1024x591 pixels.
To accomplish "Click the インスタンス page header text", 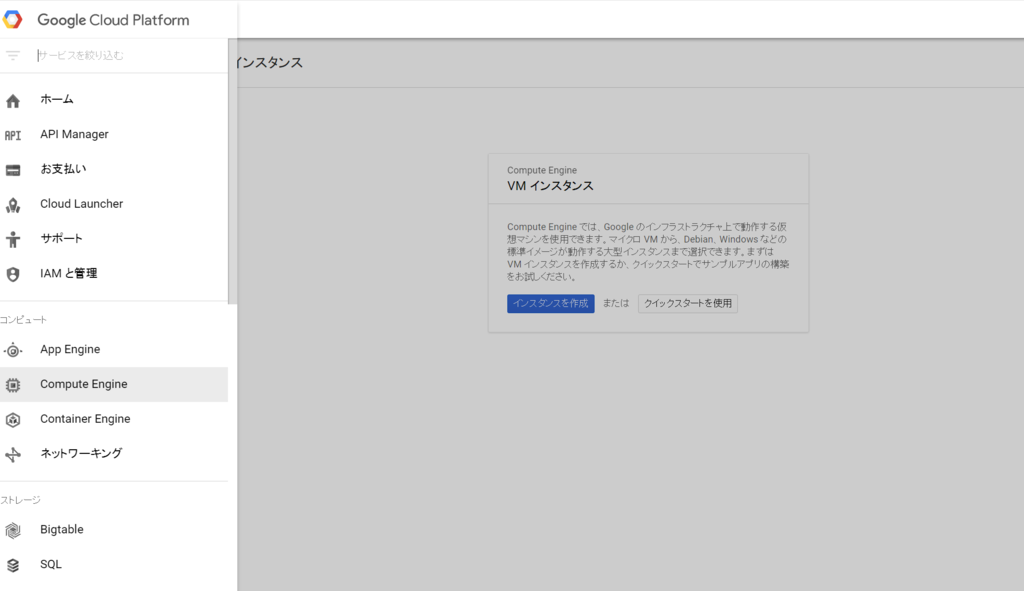I will click(270, 63).
